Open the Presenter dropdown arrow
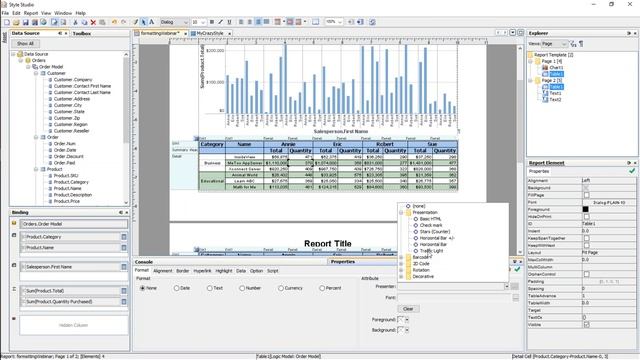Image resolution: width=640 pixels, height=360 pixels. [x=507, y=287]
